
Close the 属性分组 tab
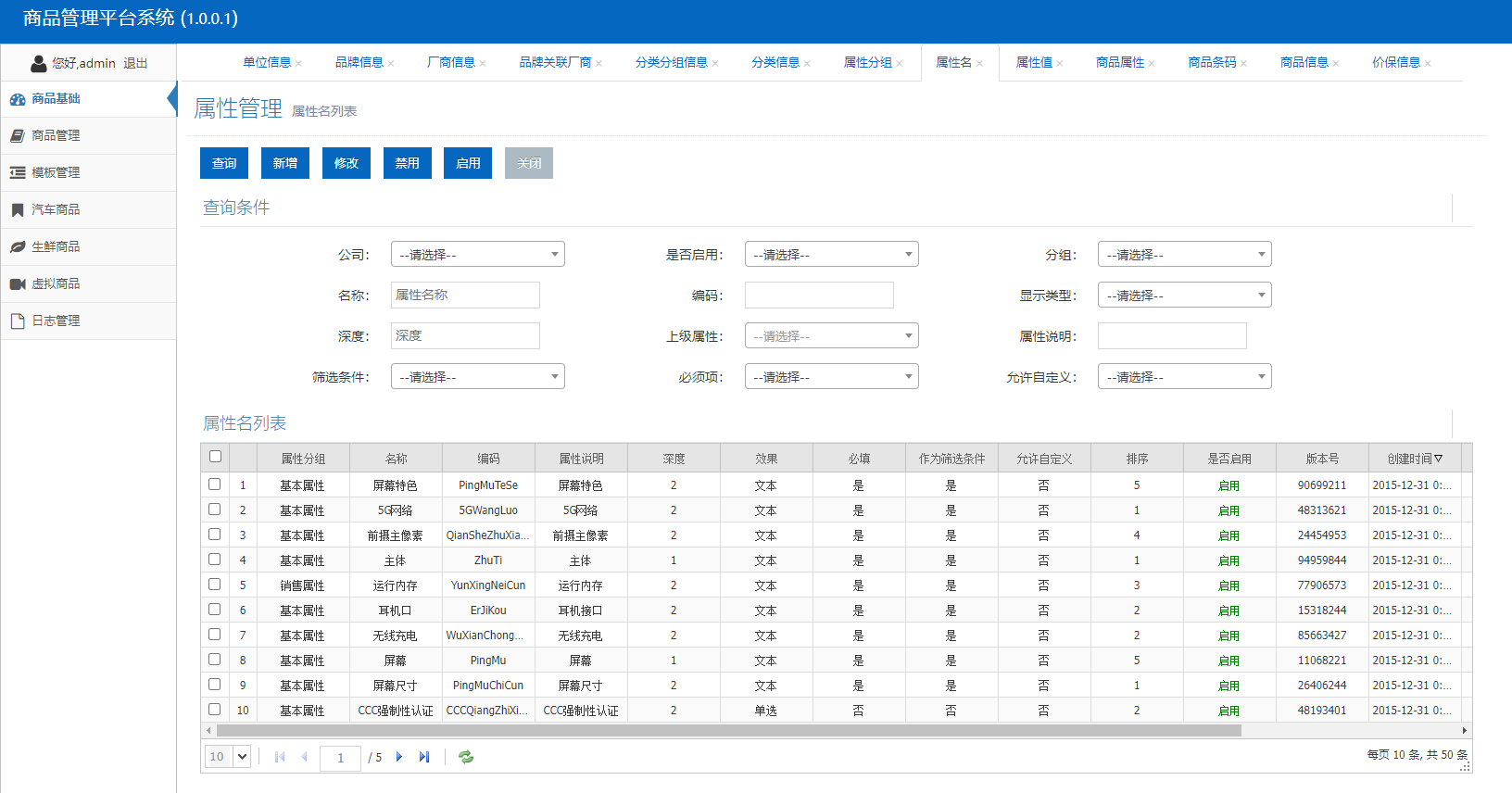pyautogui.click(x=900, y=64)
